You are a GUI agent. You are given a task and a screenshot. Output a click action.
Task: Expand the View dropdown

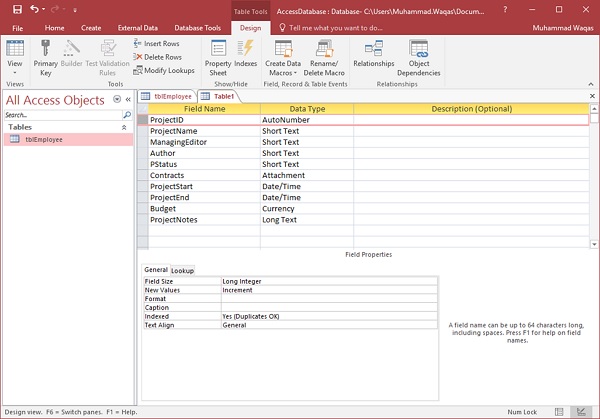[15, 72]
